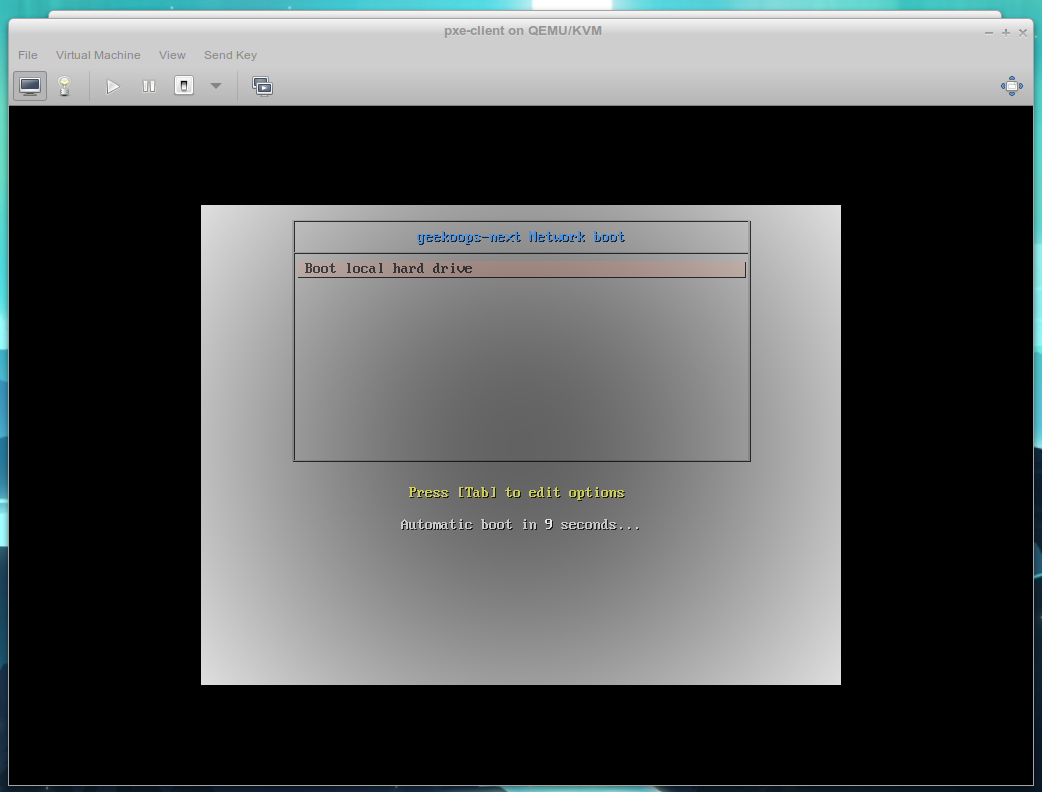Image resolution: width=1042 pixels, height=792 pixels.
Task: Toggle fullscreen console view
Action: coord(1011,86)
